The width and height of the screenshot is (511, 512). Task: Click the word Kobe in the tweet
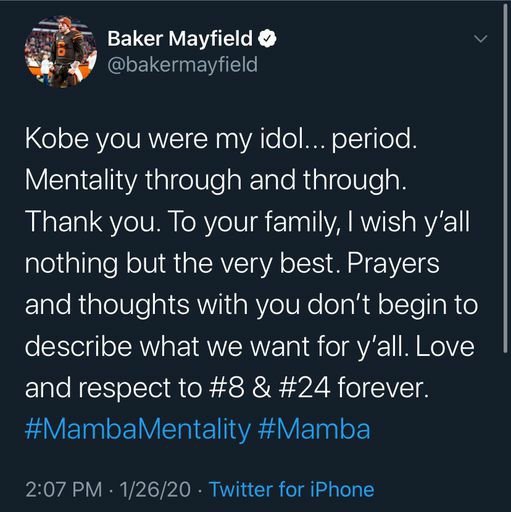click(x=57, y=138)
